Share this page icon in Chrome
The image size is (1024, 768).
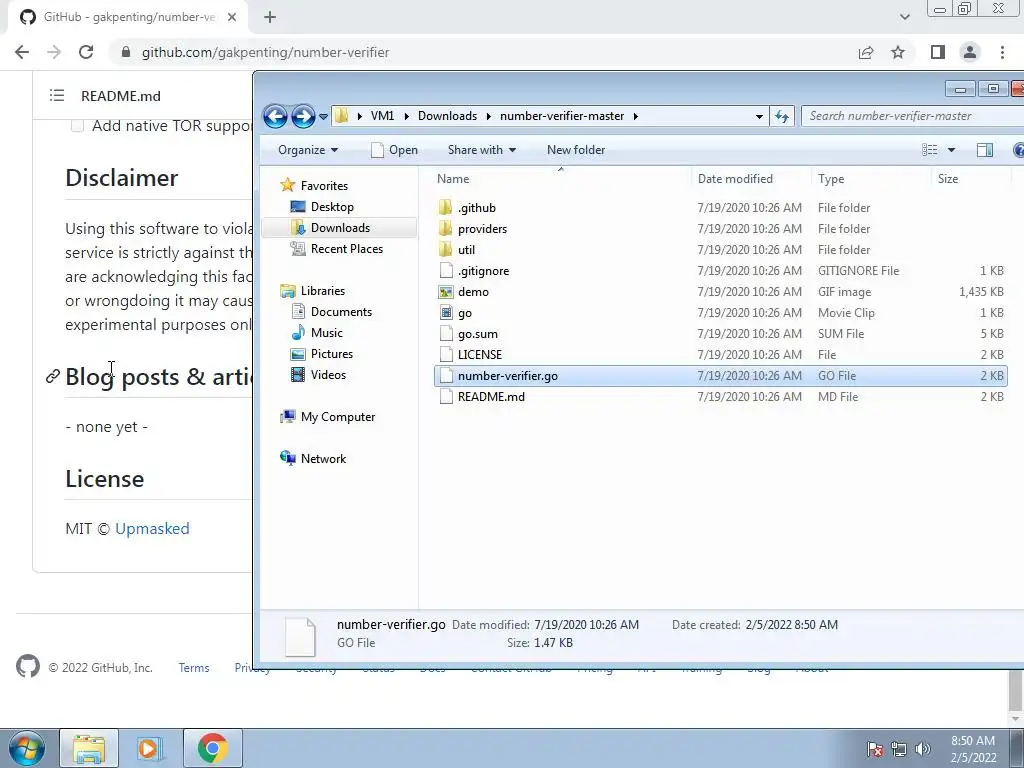tap(866, 52)
